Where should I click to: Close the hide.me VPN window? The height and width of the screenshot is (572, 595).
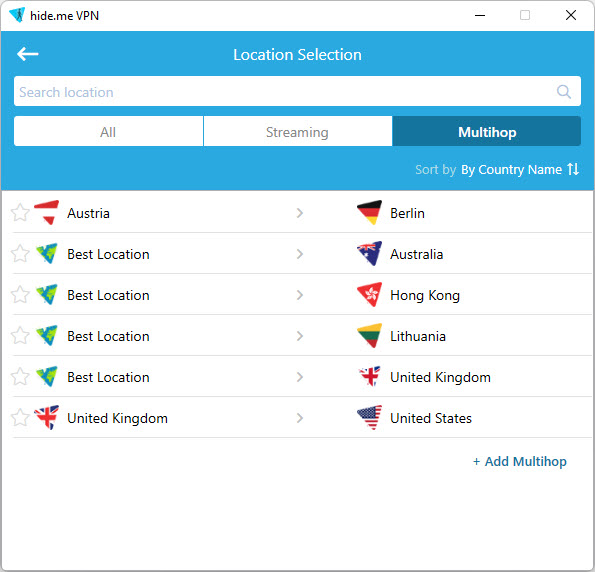571,15
